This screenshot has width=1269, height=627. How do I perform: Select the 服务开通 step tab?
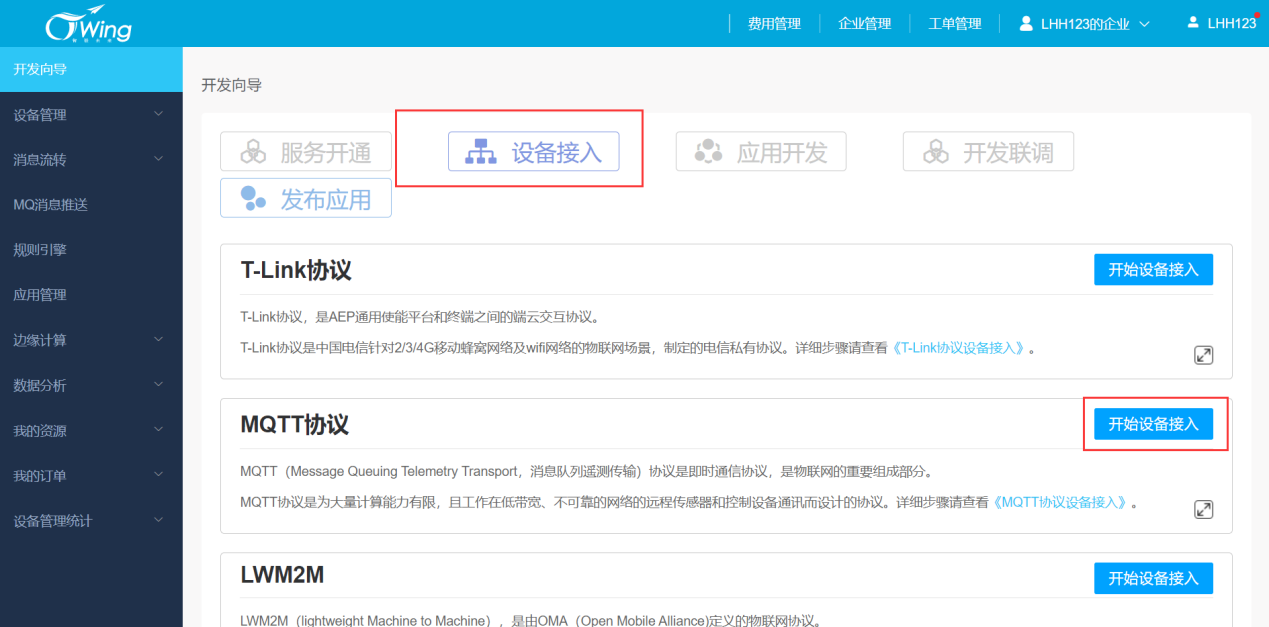click(x=306, y=152)
